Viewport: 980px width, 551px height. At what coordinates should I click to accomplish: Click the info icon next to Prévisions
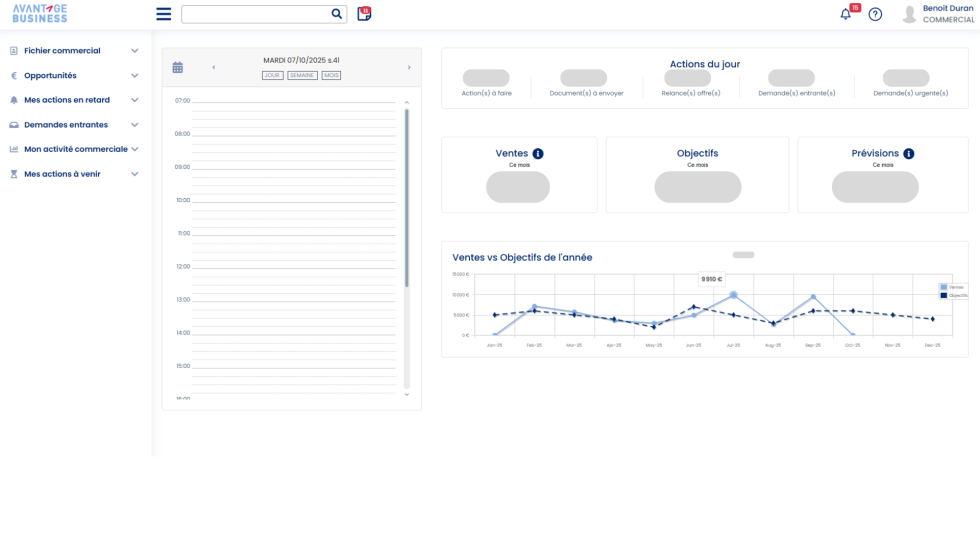click(908, 154)
